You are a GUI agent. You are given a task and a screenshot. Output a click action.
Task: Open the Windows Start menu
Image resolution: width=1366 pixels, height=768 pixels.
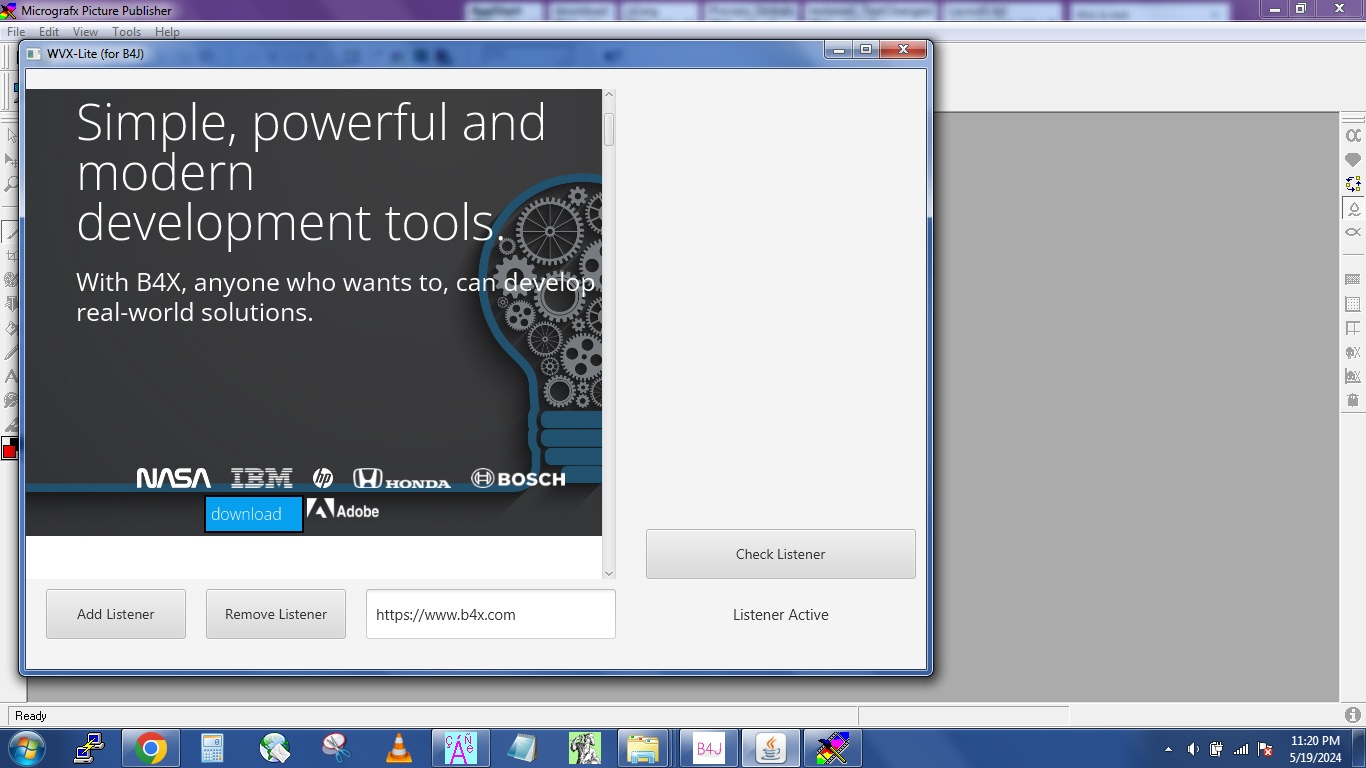coord(26,748)
